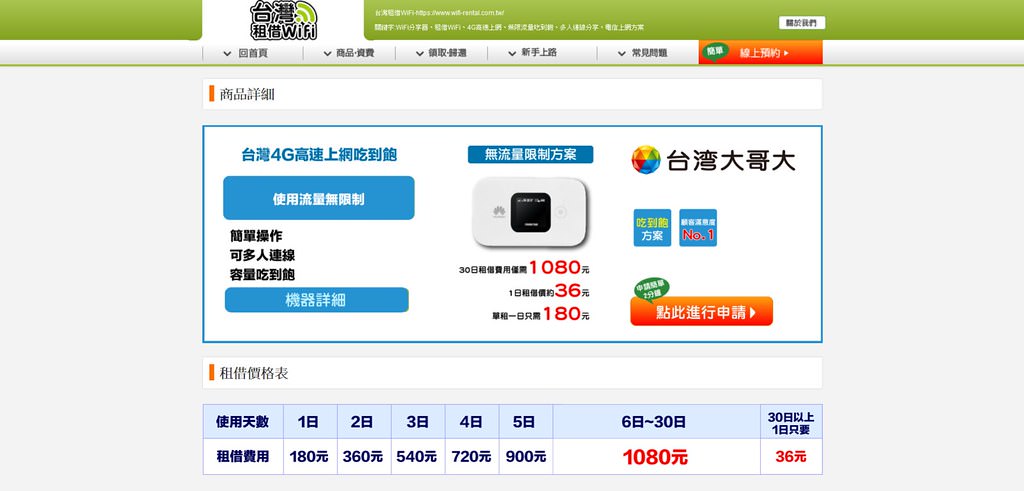The height and width of the screenshot is (491, 1024).
Task: Click the 申請簡單2分鐘 green bubble
Action: pyautogui.click(x=651, y=290)
